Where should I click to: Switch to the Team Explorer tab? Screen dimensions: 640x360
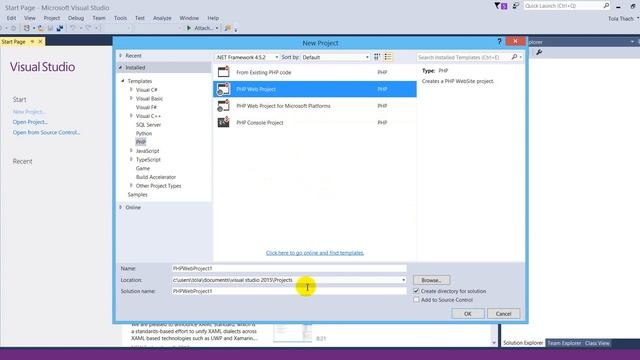coord(564,343)
